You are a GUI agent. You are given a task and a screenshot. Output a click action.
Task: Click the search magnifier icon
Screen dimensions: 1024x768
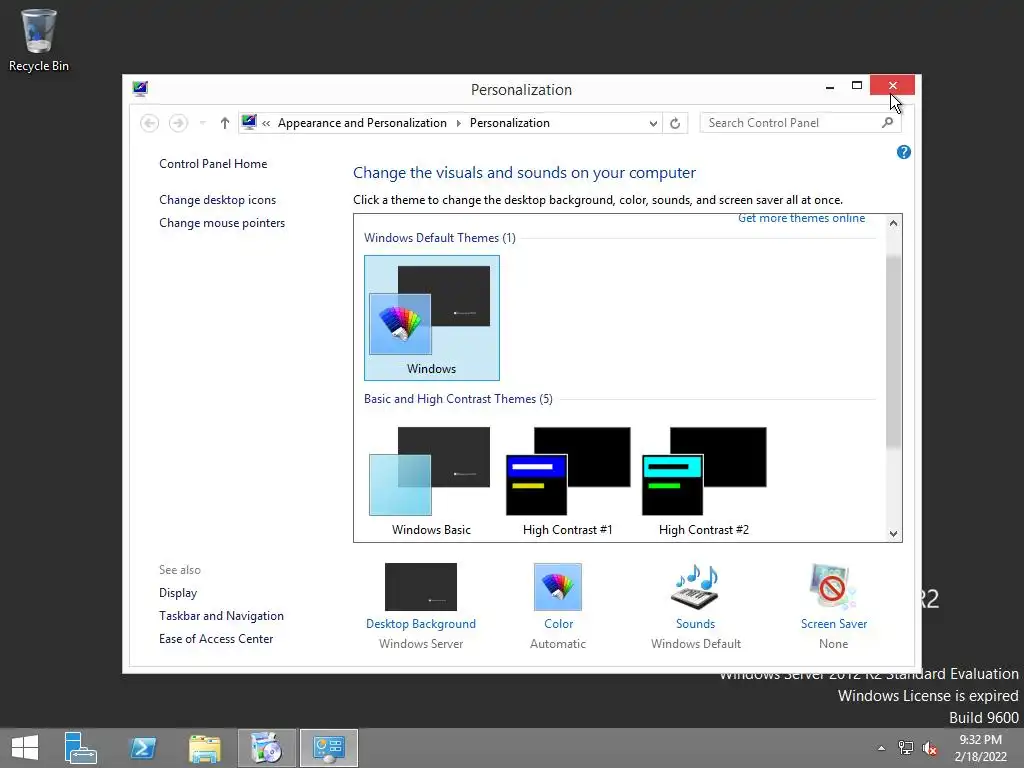(887, 122)
